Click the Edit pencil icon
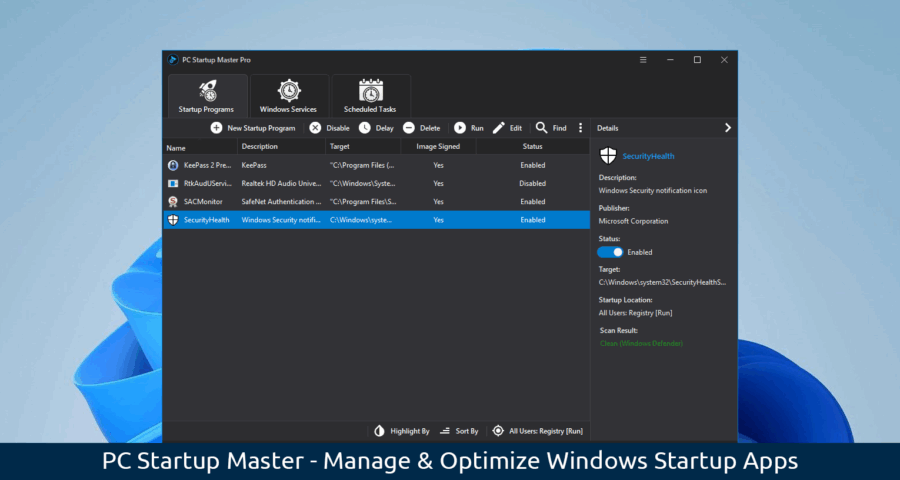The width and height of the screenshot is (900, 480). pos(499,128)
